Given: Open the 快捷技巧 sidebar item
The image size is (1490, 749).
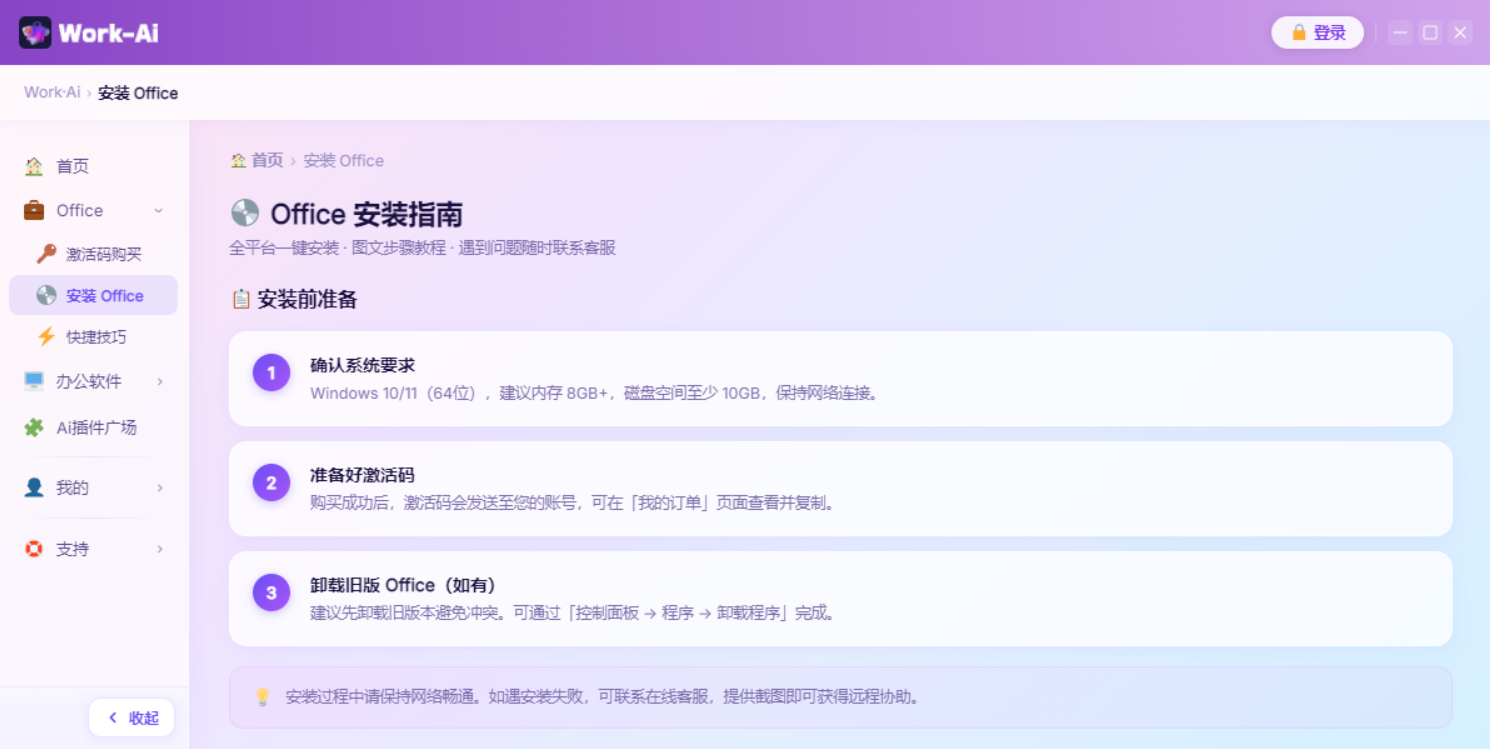Looking at the screenshot, I should [x=93, y=337].
